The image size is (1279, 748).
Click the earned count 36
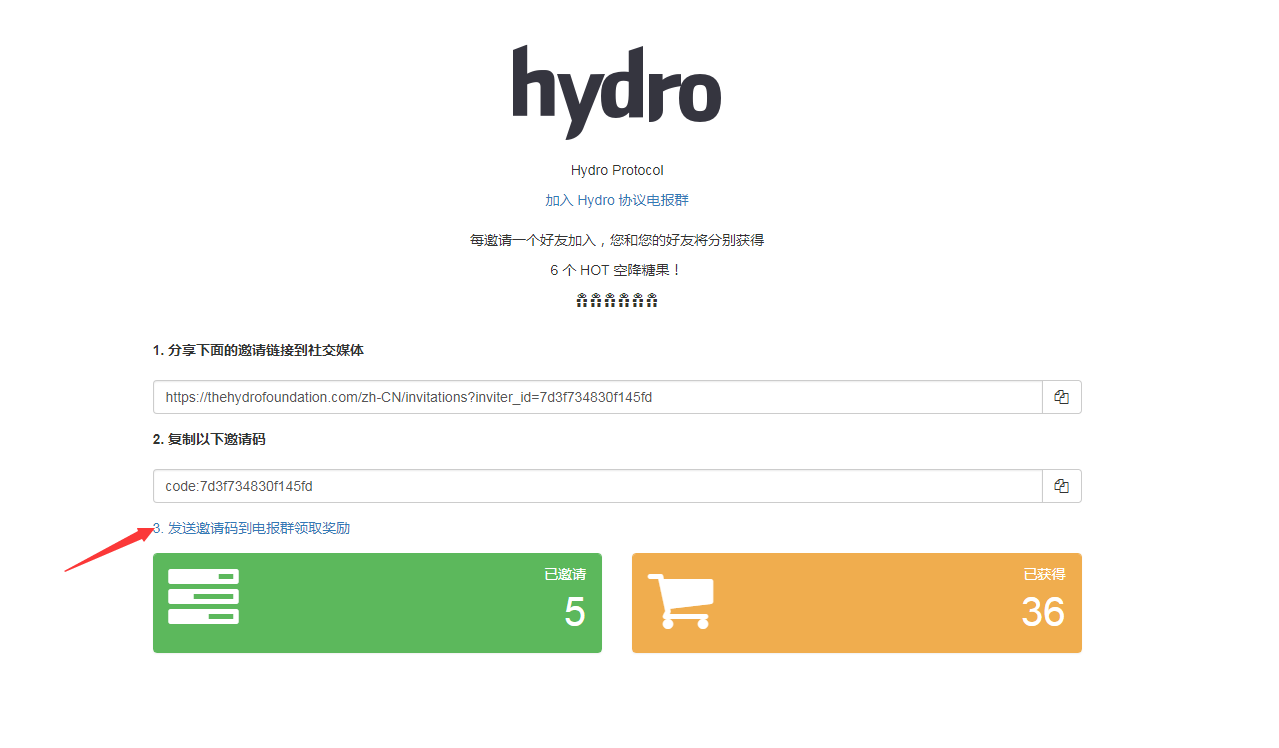coord(1043,612)
